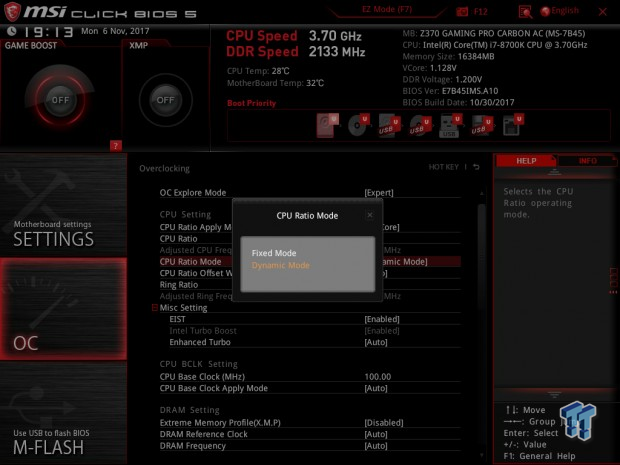Open the GAME BOOST question mark help
The height and width of the screenshot is (465, 620).
point(115,146)
